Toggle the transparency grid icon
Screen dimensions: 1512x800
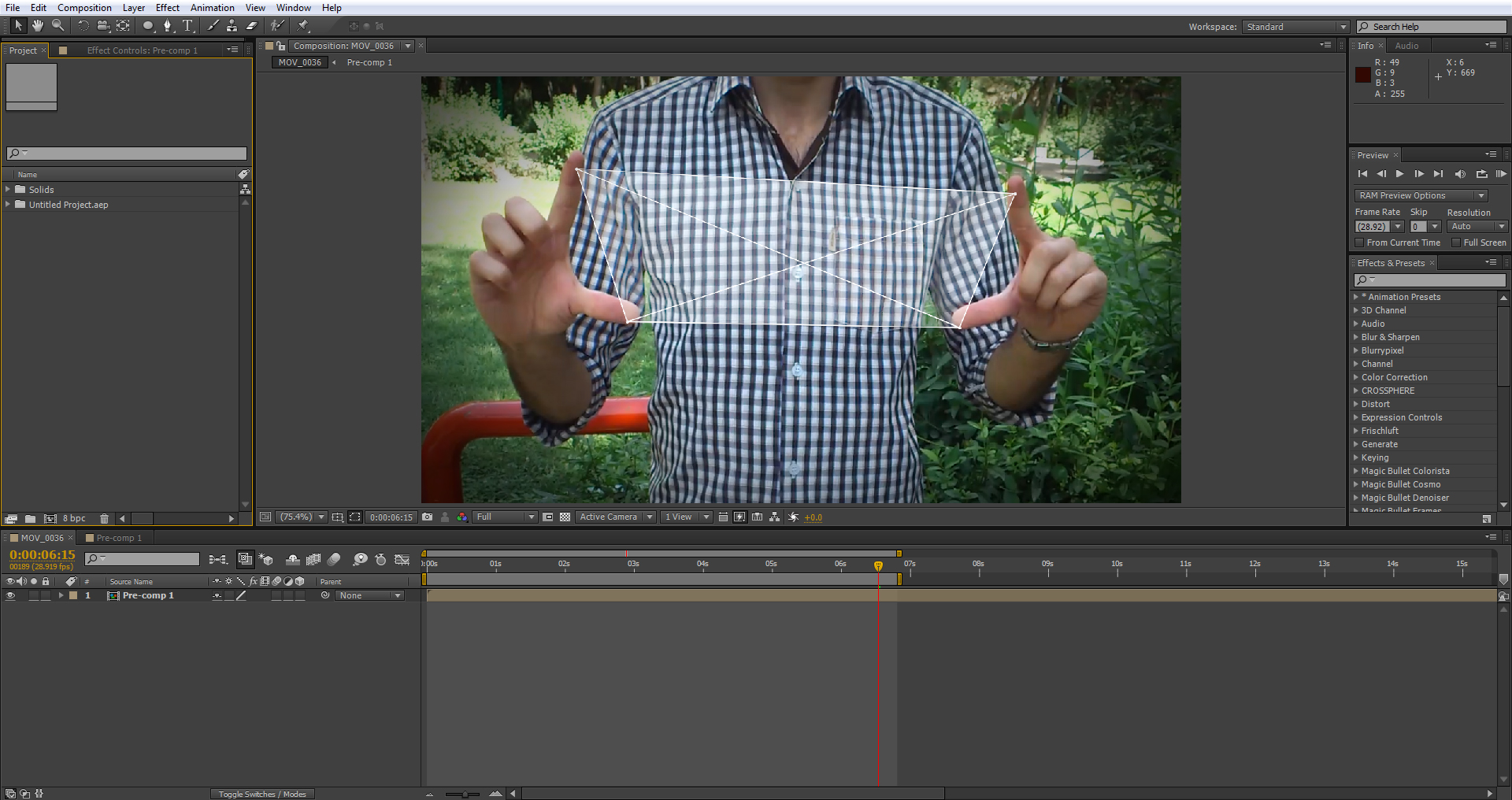click(x=565, y=517)
